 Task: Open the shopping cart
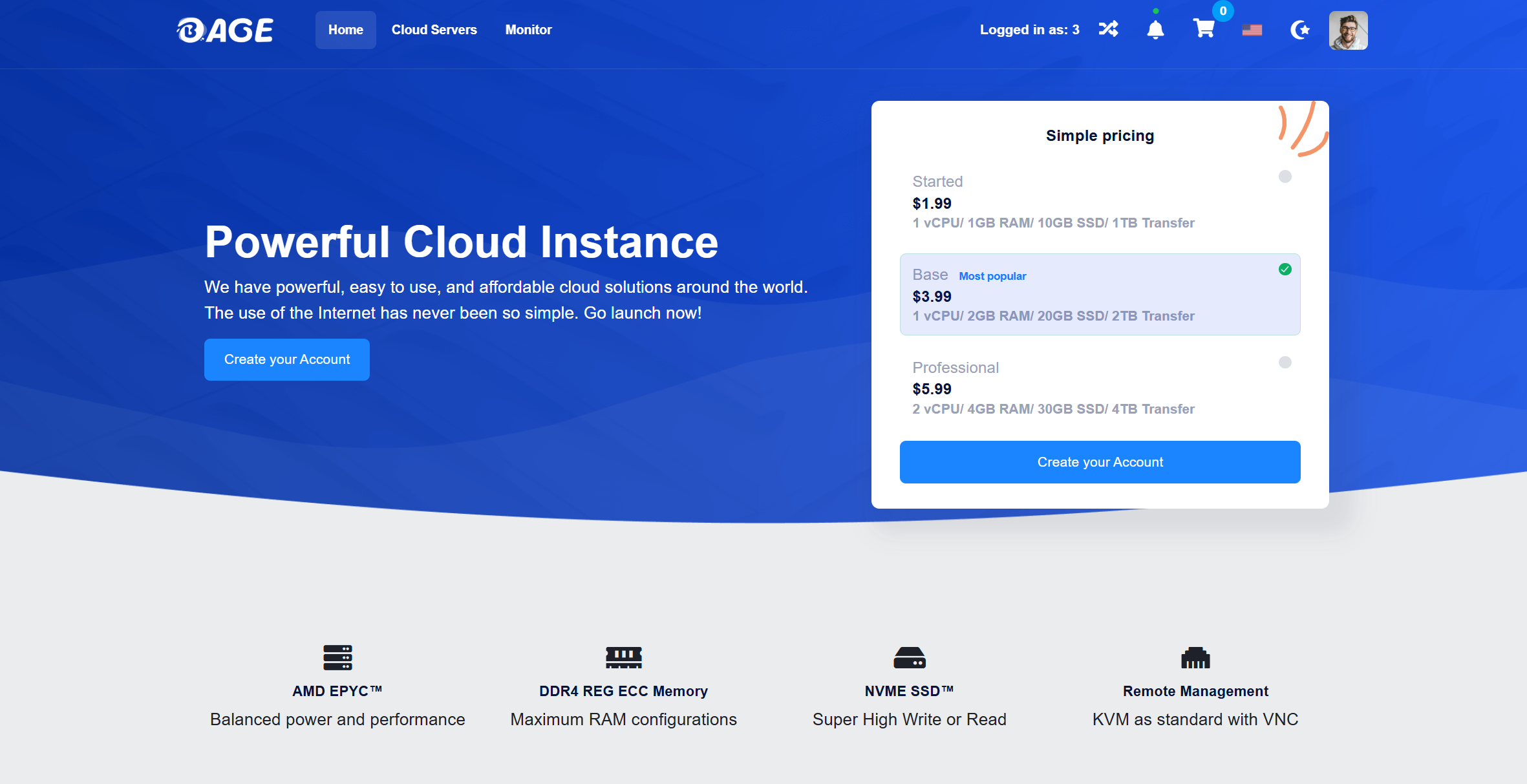(x=1203, y=29)
